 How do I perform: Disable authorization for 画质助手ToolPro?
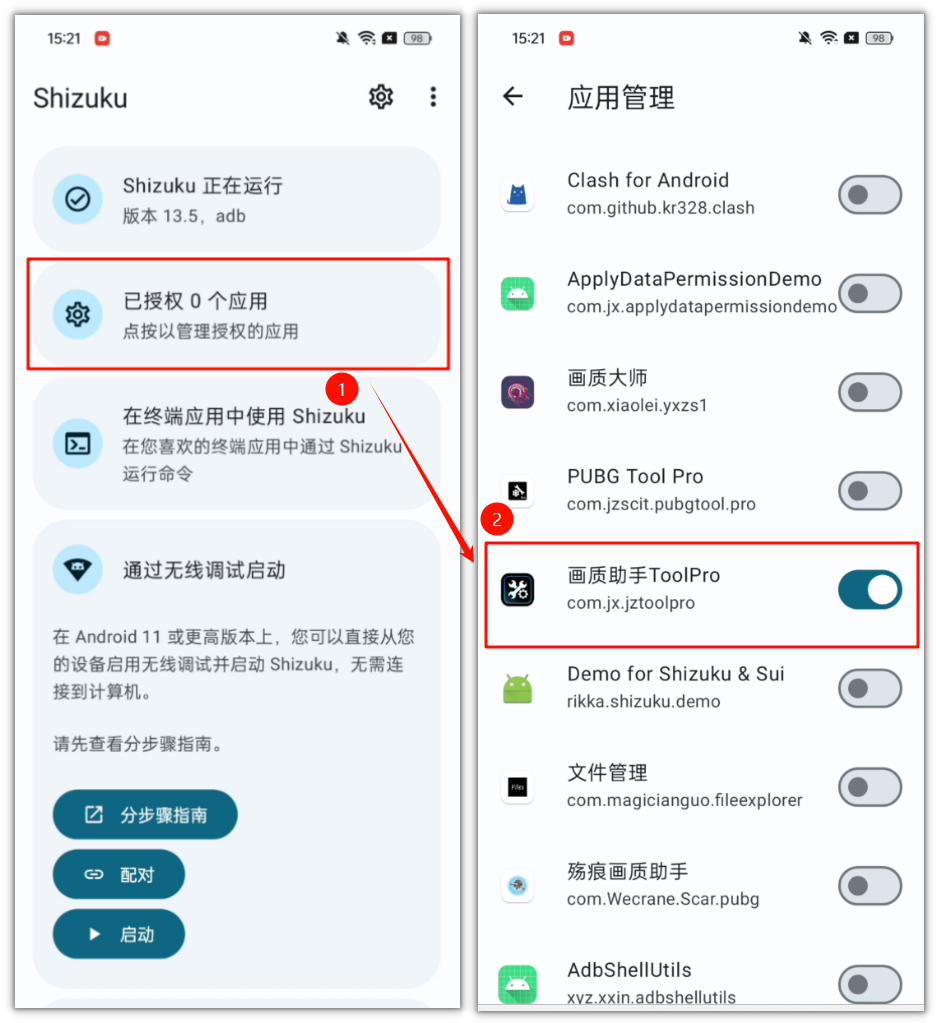pos(870,590)
